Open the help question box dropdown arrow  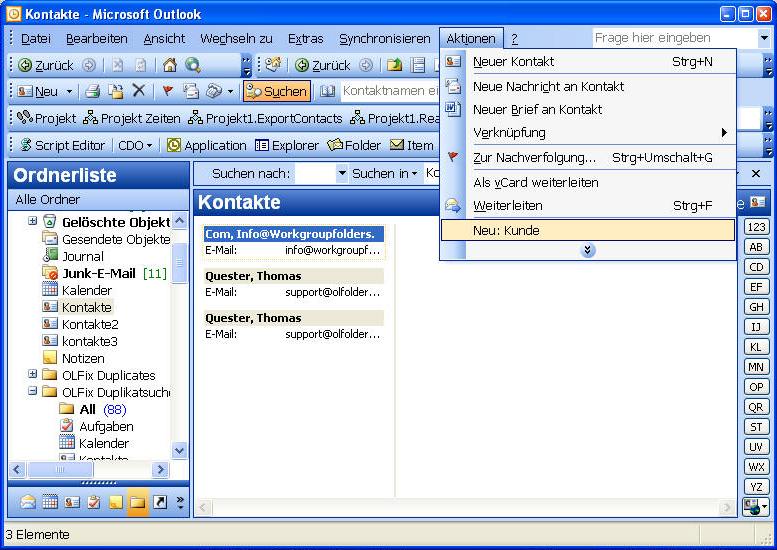[763, 38]
